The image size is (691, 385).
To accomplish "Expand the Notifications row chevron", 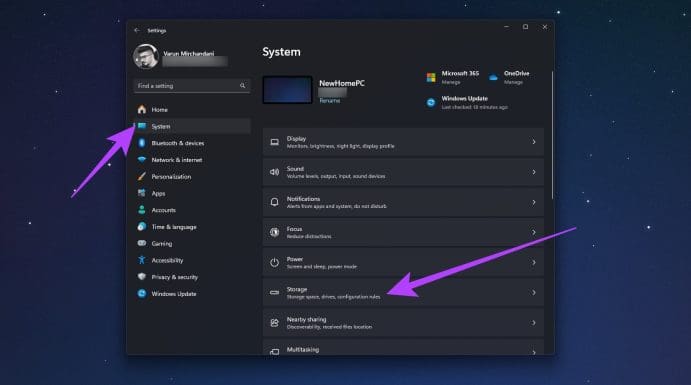I will click(534, 202).
